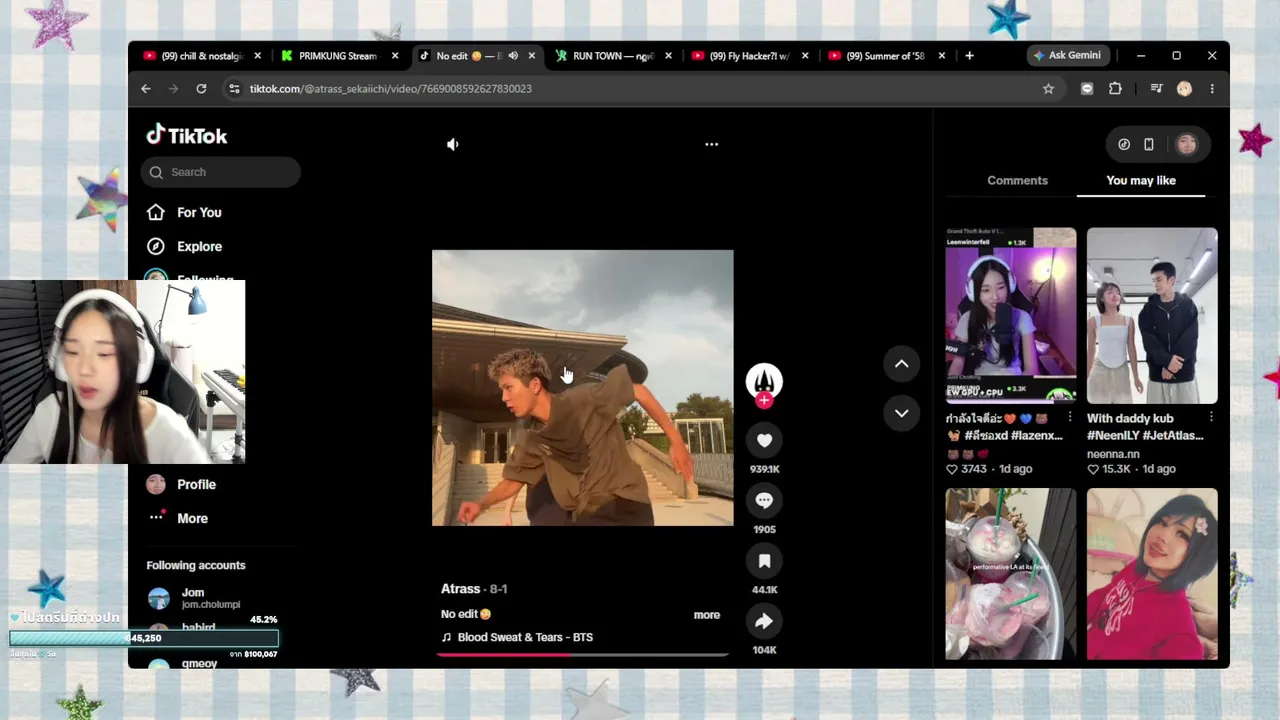Switch to the You may like tab
This screenshot has width=1280, height=720.
click(x=1141, y=180)
